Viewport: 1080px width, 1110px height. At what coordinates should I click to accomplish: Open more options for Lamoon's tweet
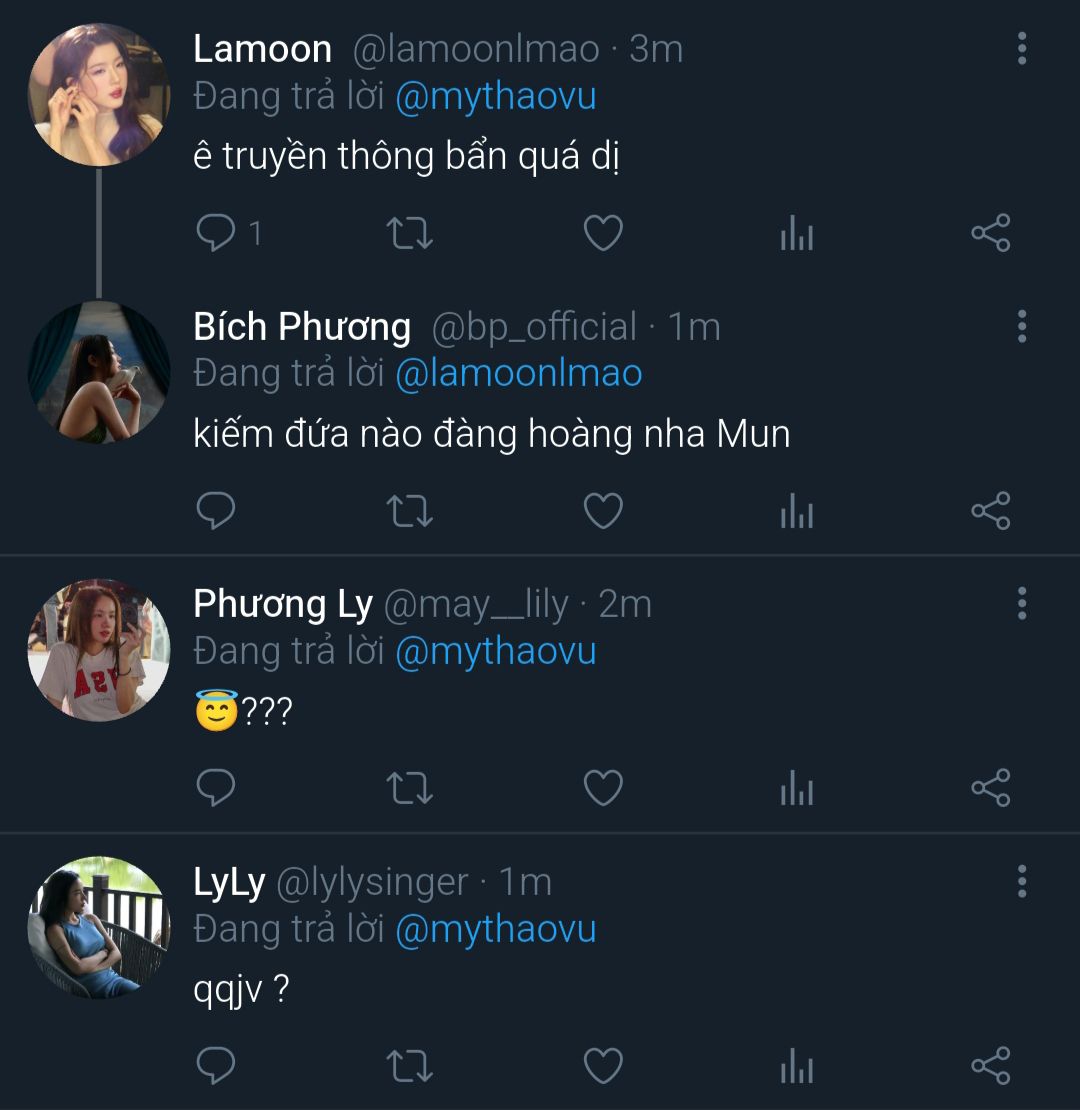click(x=1021, y=48)
